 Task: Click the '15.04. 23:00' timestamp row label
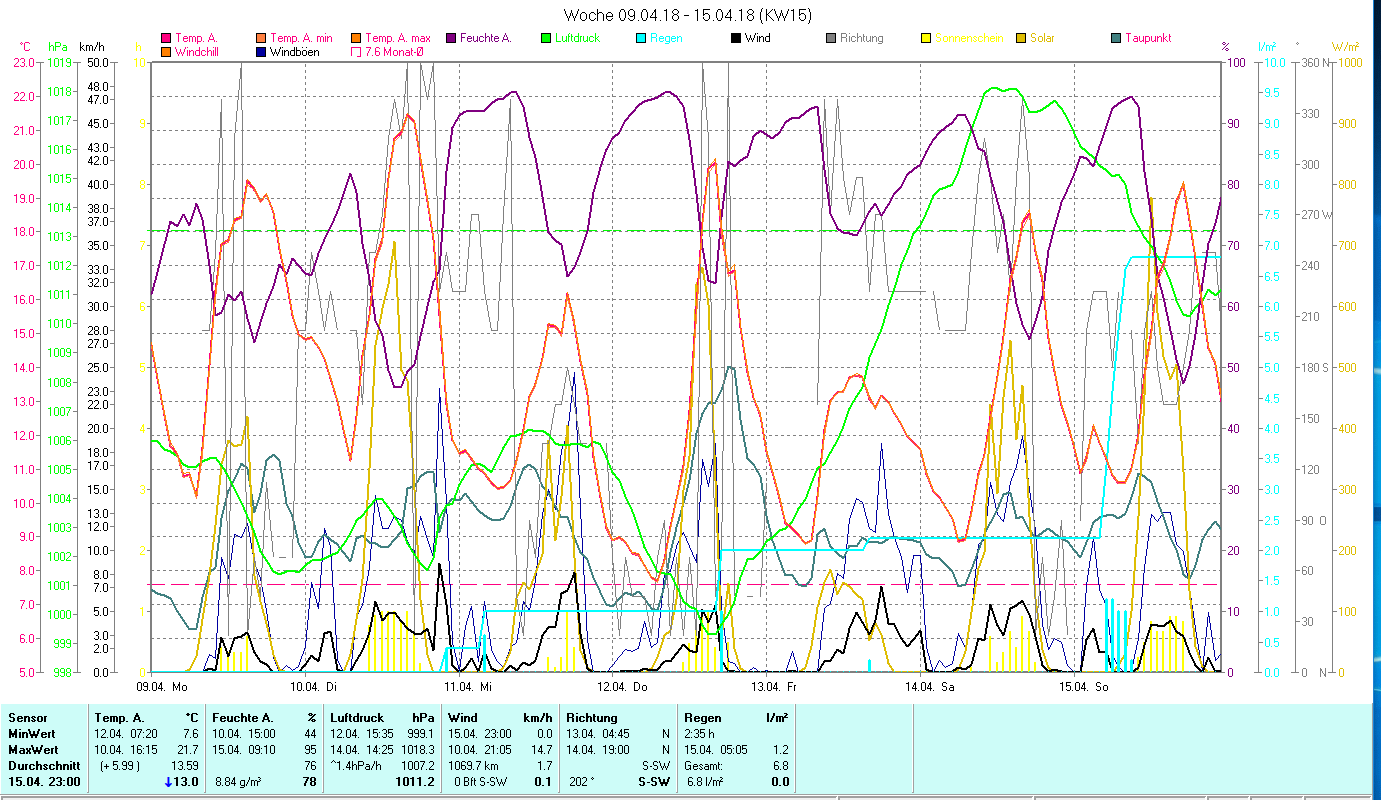44,782
